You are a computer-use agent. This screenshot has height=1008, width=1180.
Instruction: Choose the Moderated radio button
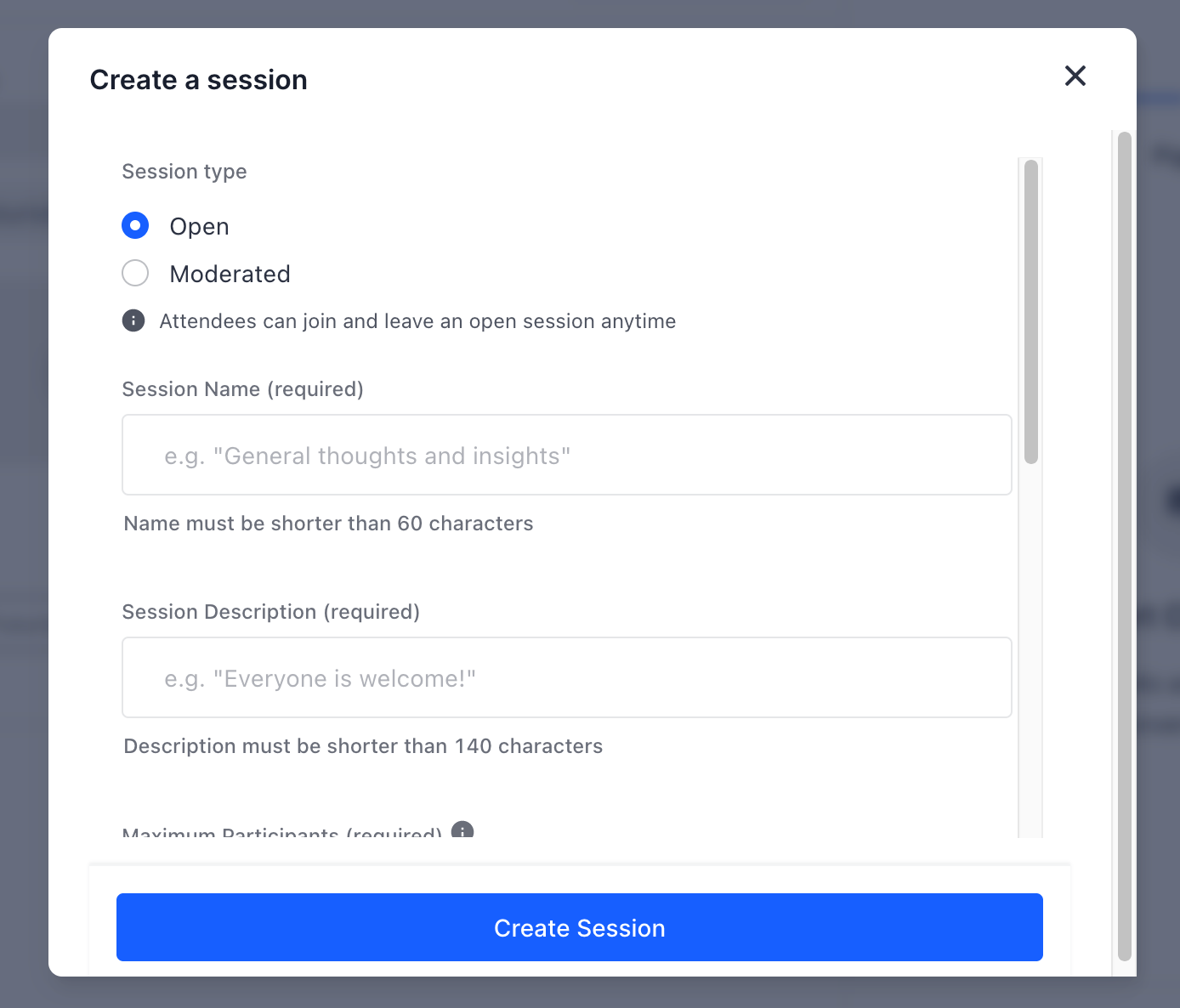pos(135,273)
